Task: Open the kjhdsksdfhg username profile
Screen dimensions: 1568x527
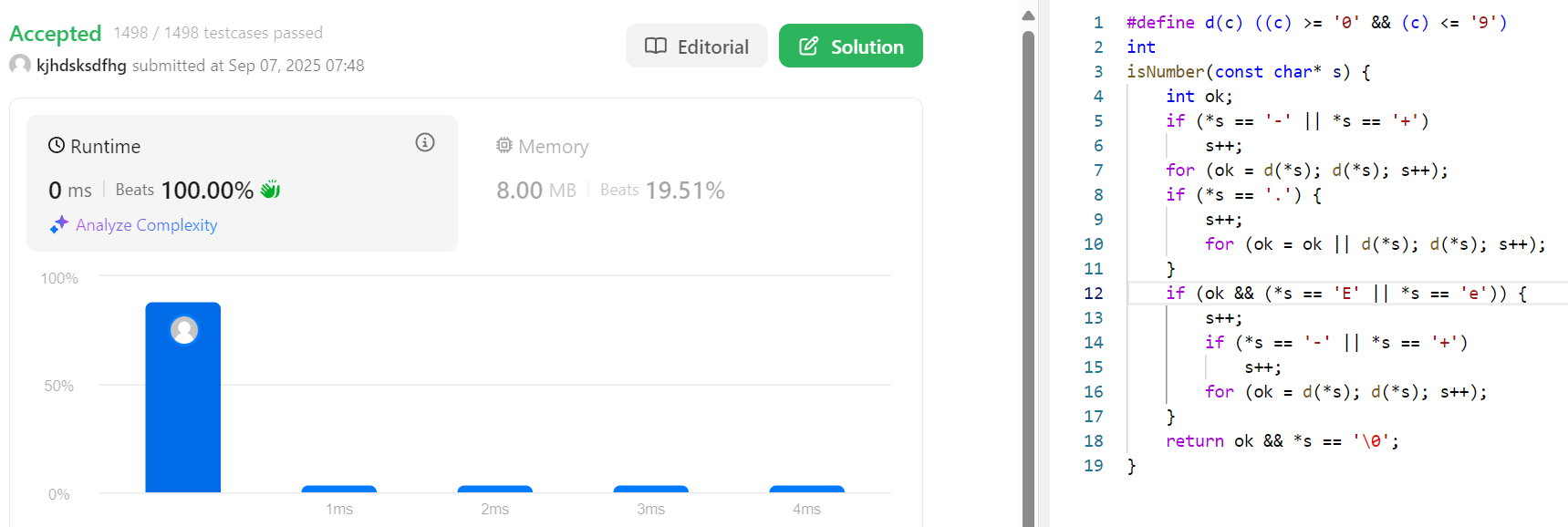Action: pyautogui.click(x=81, y=66)
